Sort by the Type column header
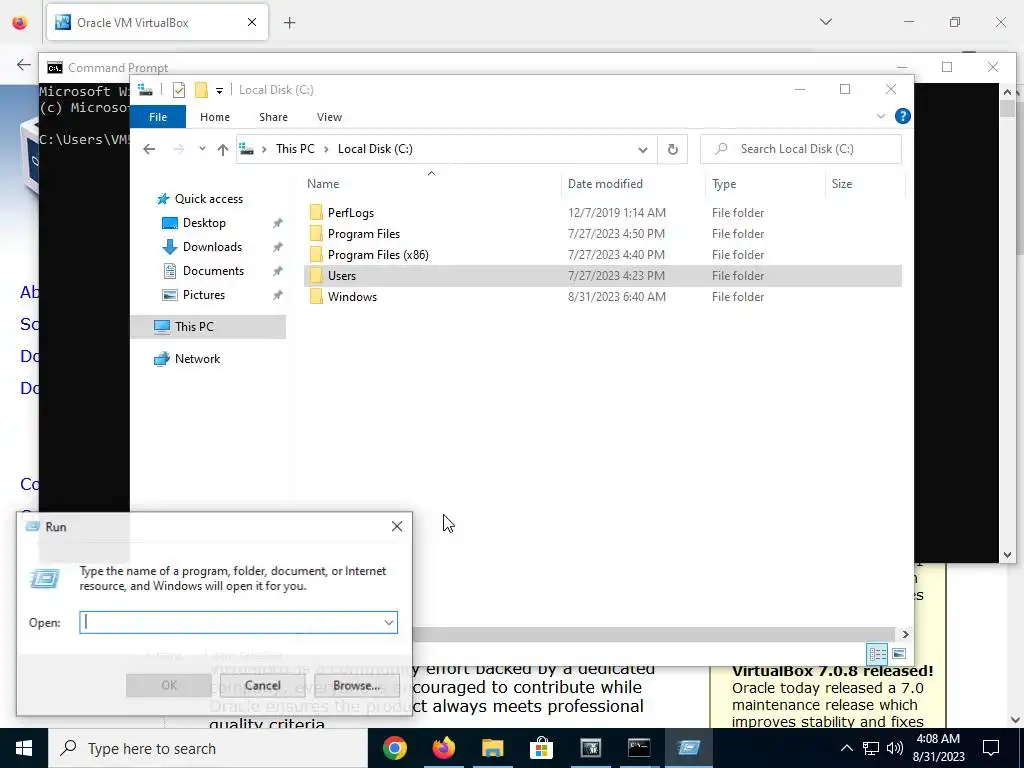This screenshot has width=1024, height=768. [765, 184]
